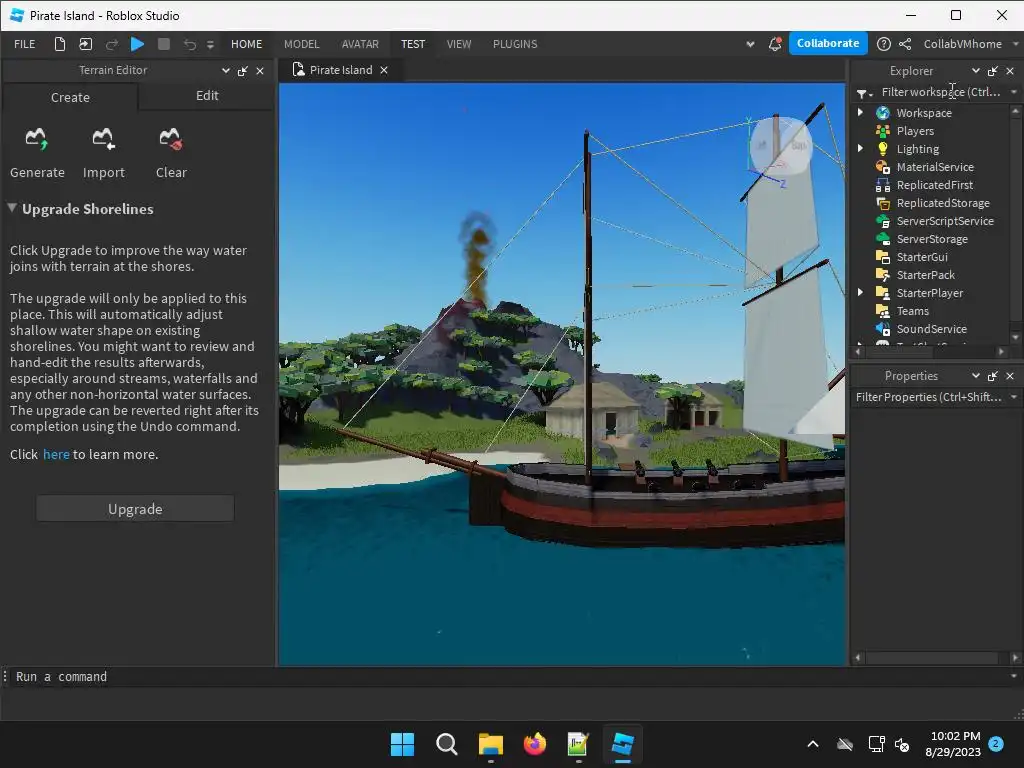
Task: Follow the 'here' learn more link
Action: [x=56, y=455]
